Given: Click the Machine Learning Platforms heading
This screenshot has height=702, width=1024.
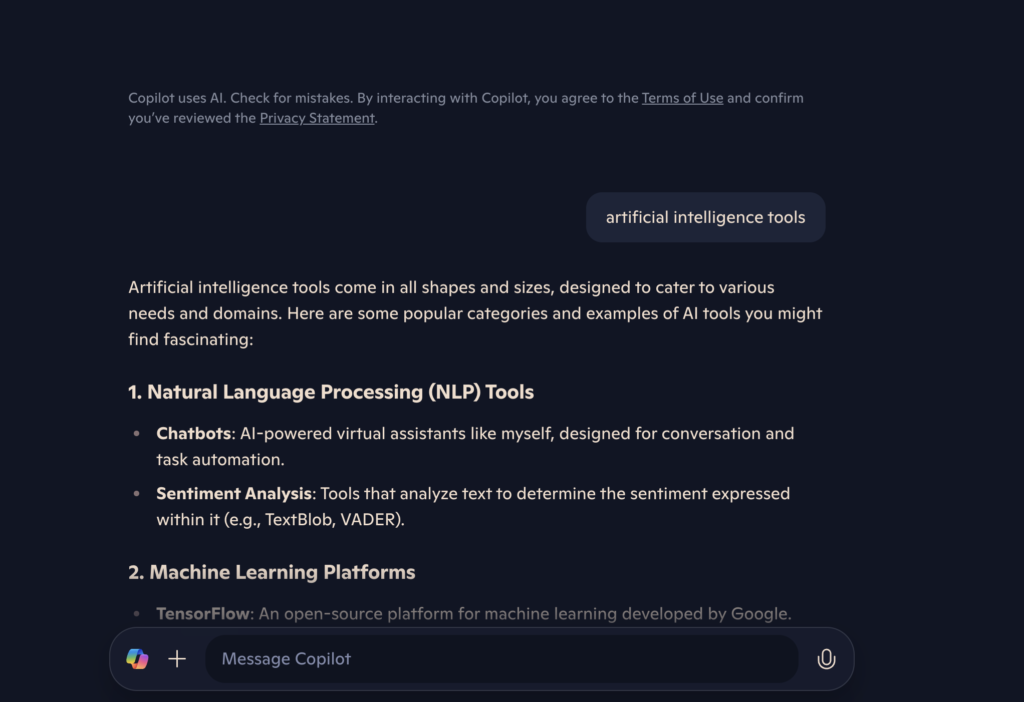Looking at the screenshot, I should pyautogui.click(x=272, y=572).
